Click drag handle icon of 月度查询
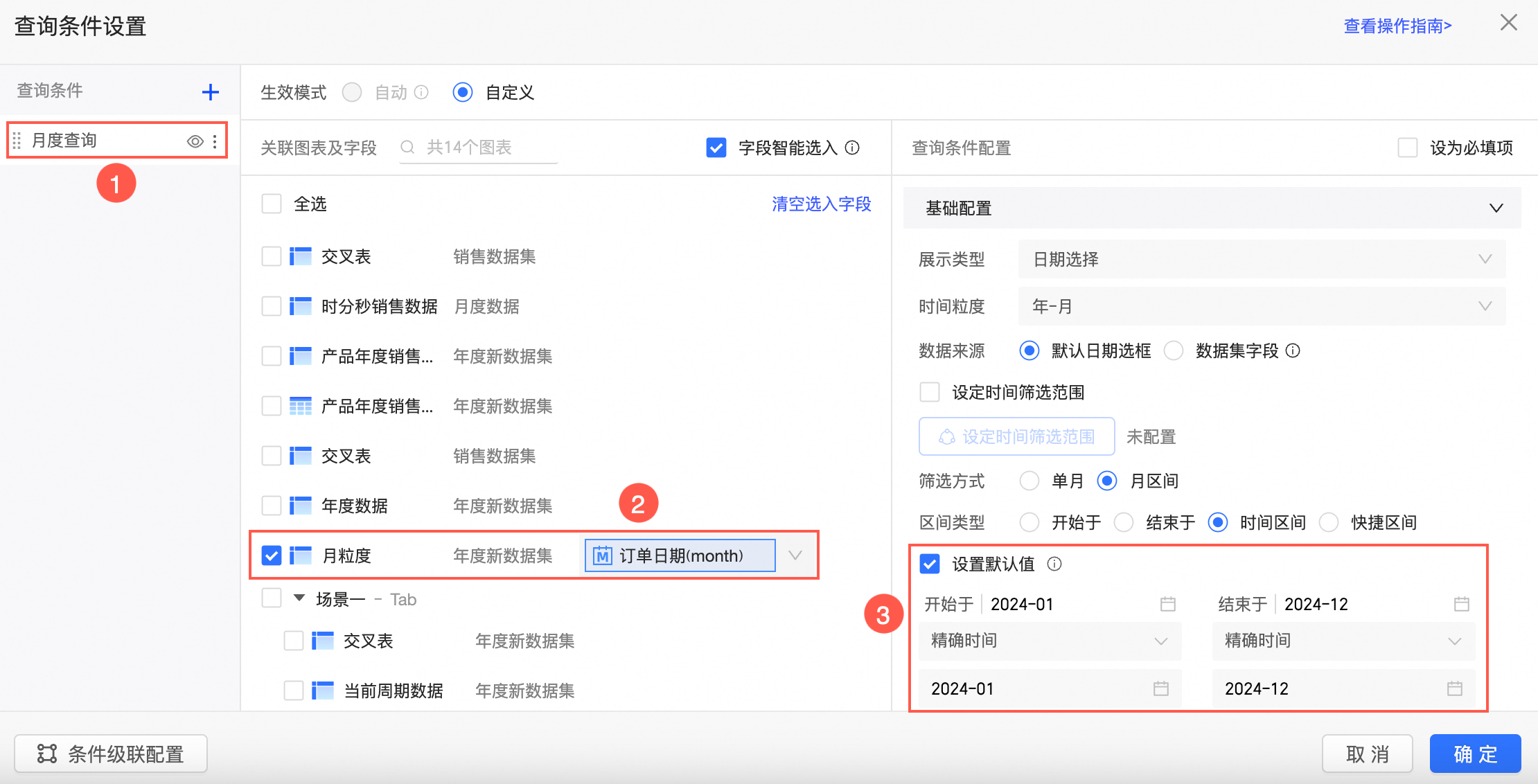This screenshot has width=1538, height=784. coord(17,141)
